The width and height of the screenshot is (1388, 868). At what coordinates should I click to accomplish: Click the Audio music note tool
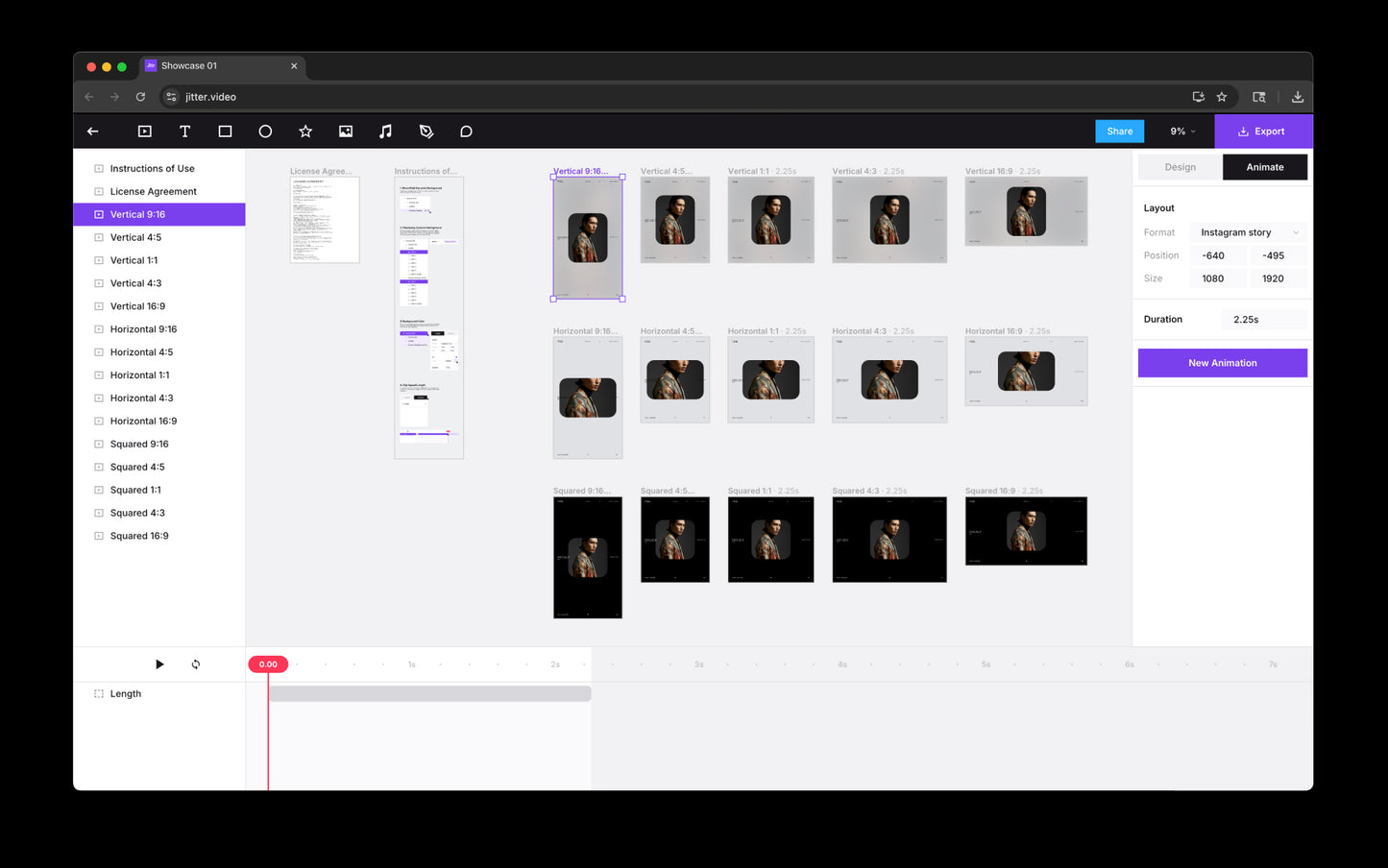click(x=385, y=132)
